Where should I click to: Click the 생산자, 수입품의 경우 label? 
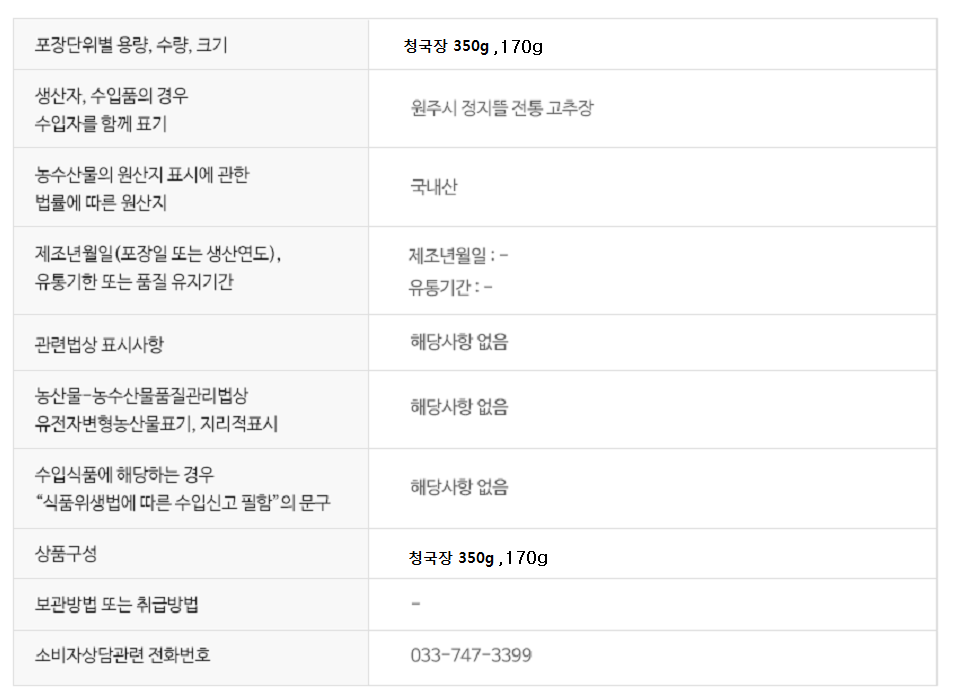[111, 97]
